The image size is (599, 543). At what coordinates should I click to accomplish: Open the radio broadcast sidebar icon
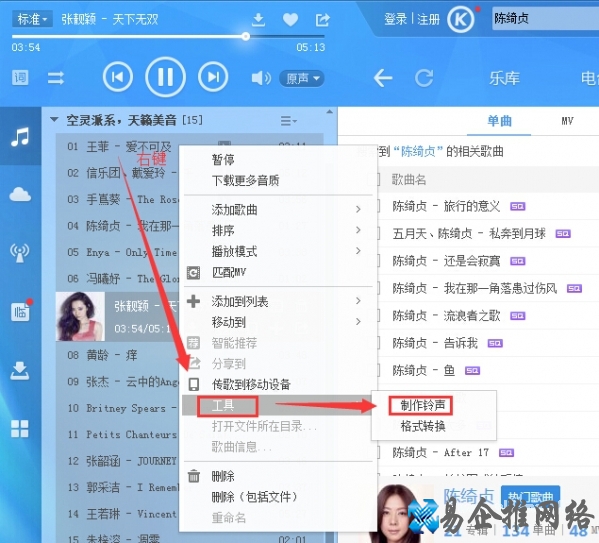click(20, 252)
